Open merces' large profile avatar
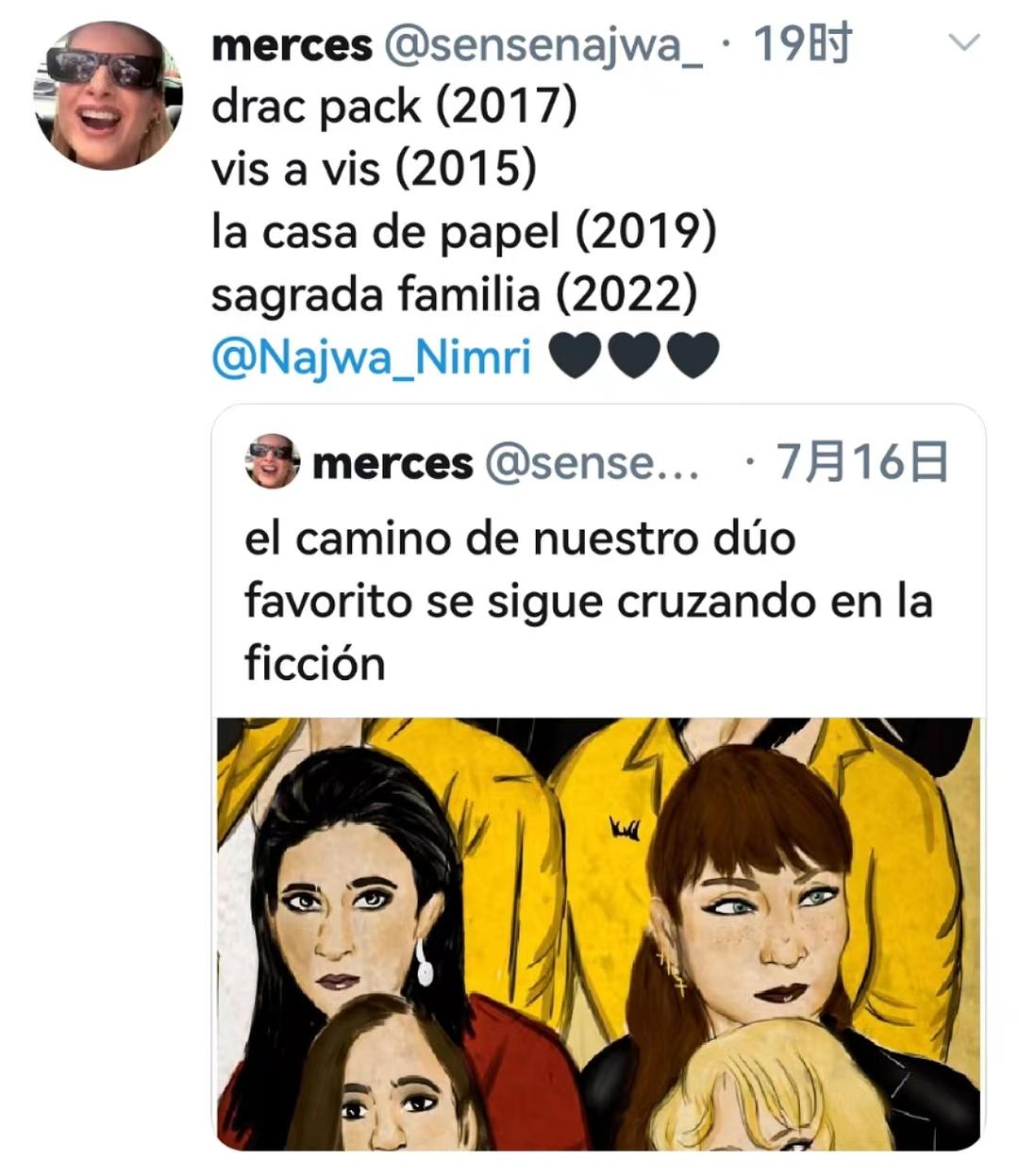Image resolution: width=1019 pixels, height=1176 pixels. tap(106, 95)
